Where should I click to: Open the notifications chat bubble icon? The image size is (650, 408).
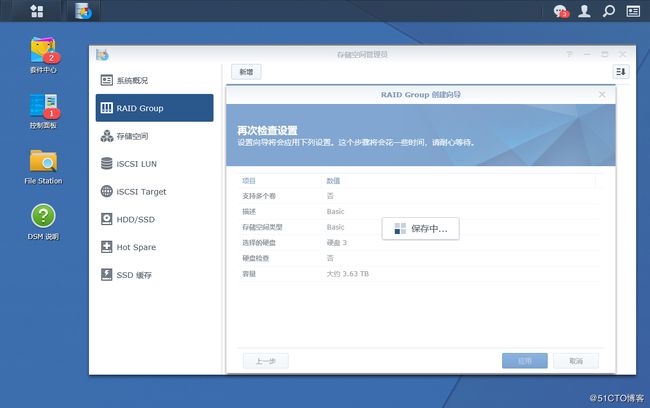pyautogui.click(x=561, y=11)
